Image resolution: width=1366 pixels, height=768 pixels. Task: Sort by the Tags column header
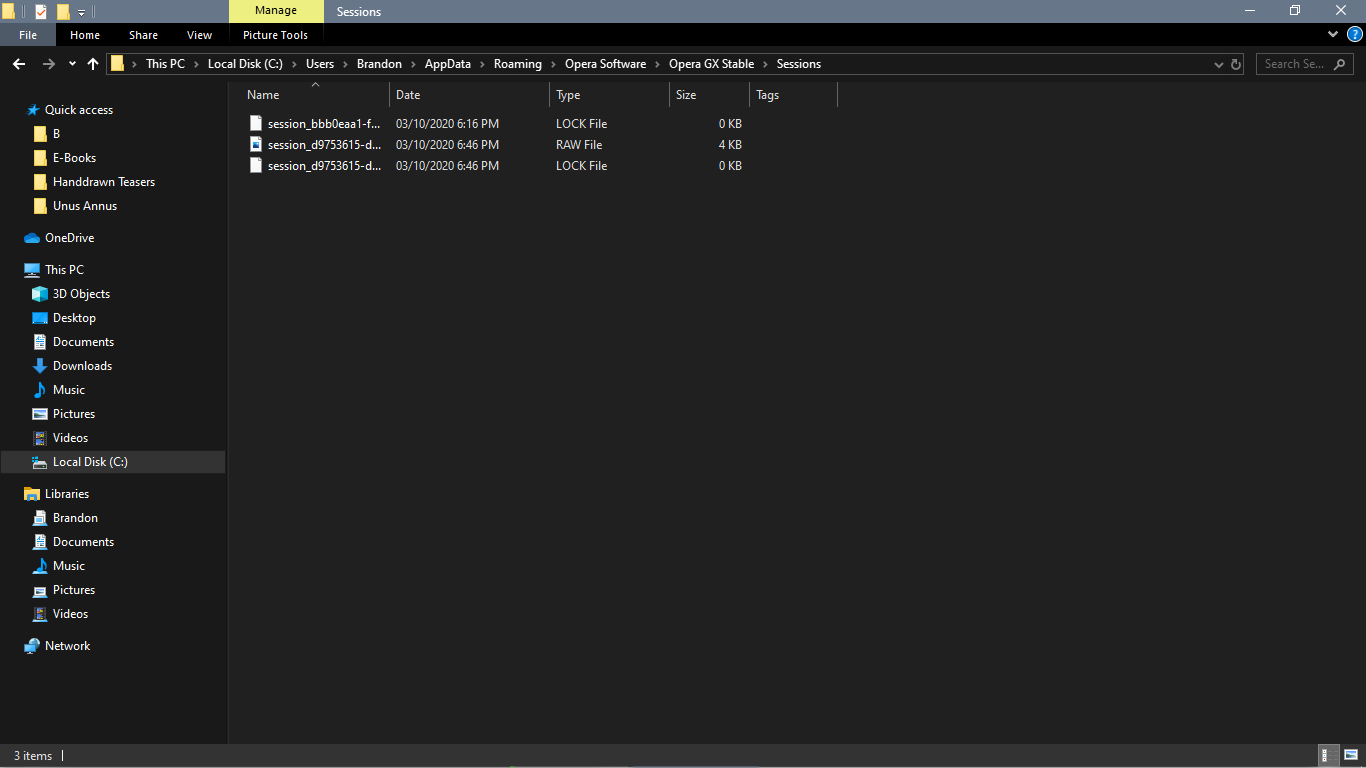tap(793, 95)
